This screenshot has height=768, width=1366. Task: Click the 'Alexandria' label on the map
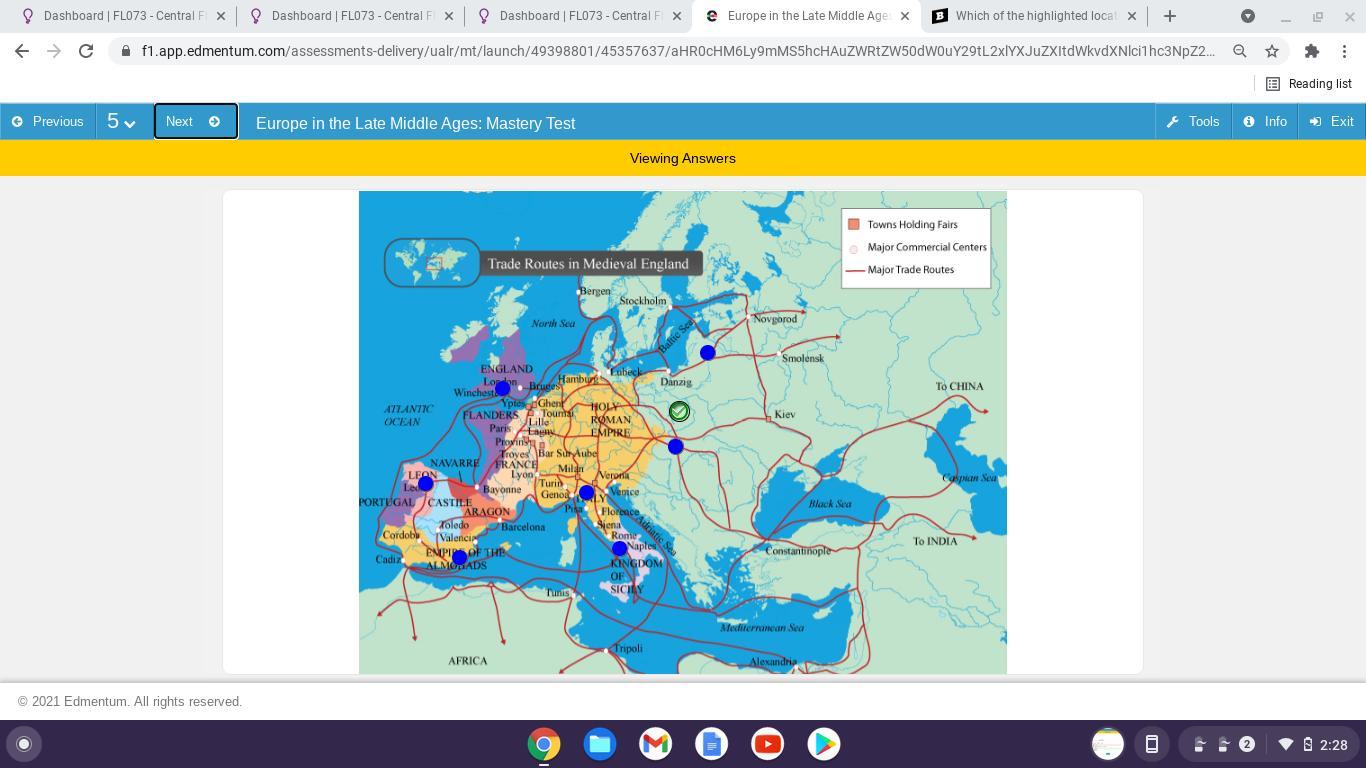tap(773, 662)
